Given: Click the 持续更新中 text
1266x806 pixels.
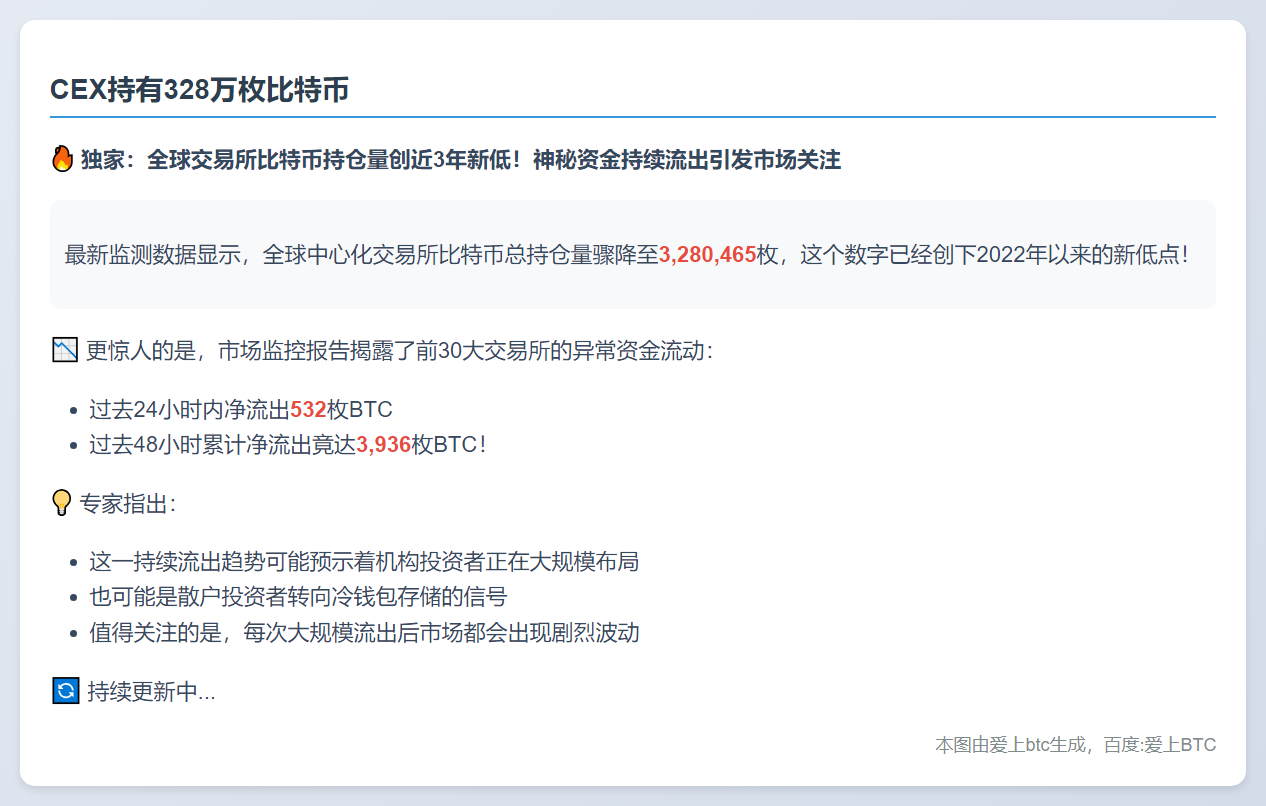Looking at the screenshot, I should 151,692.
